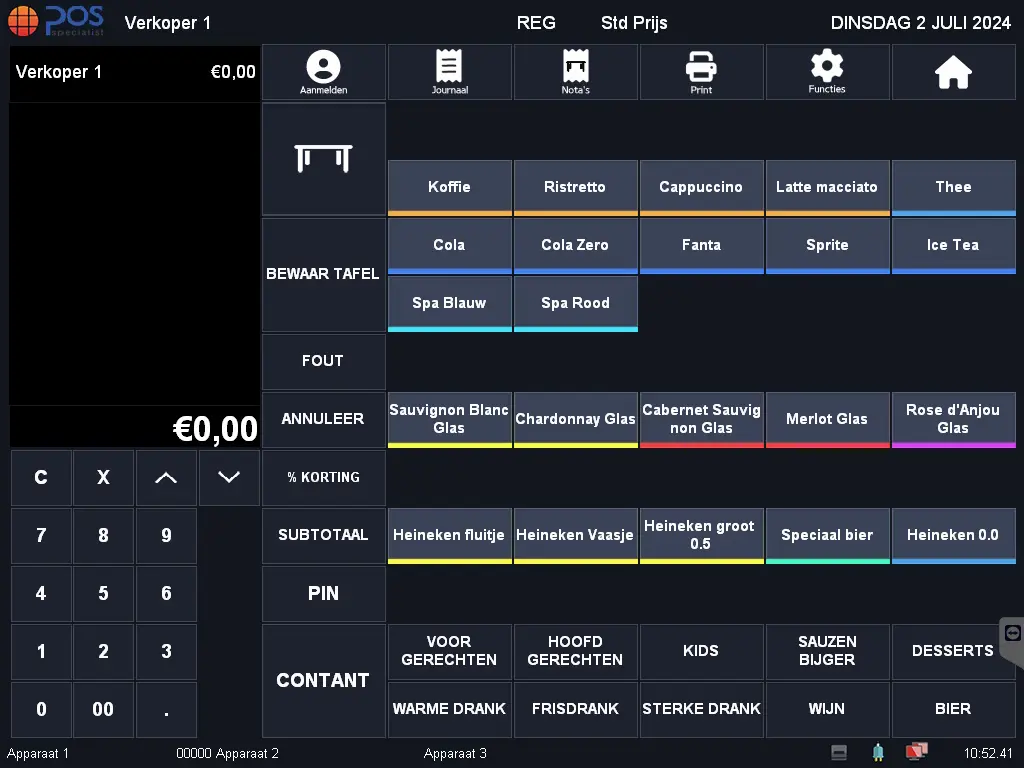Open the BIER category tab
This screenshot has width=1024, height=768.
click(953, 709)
